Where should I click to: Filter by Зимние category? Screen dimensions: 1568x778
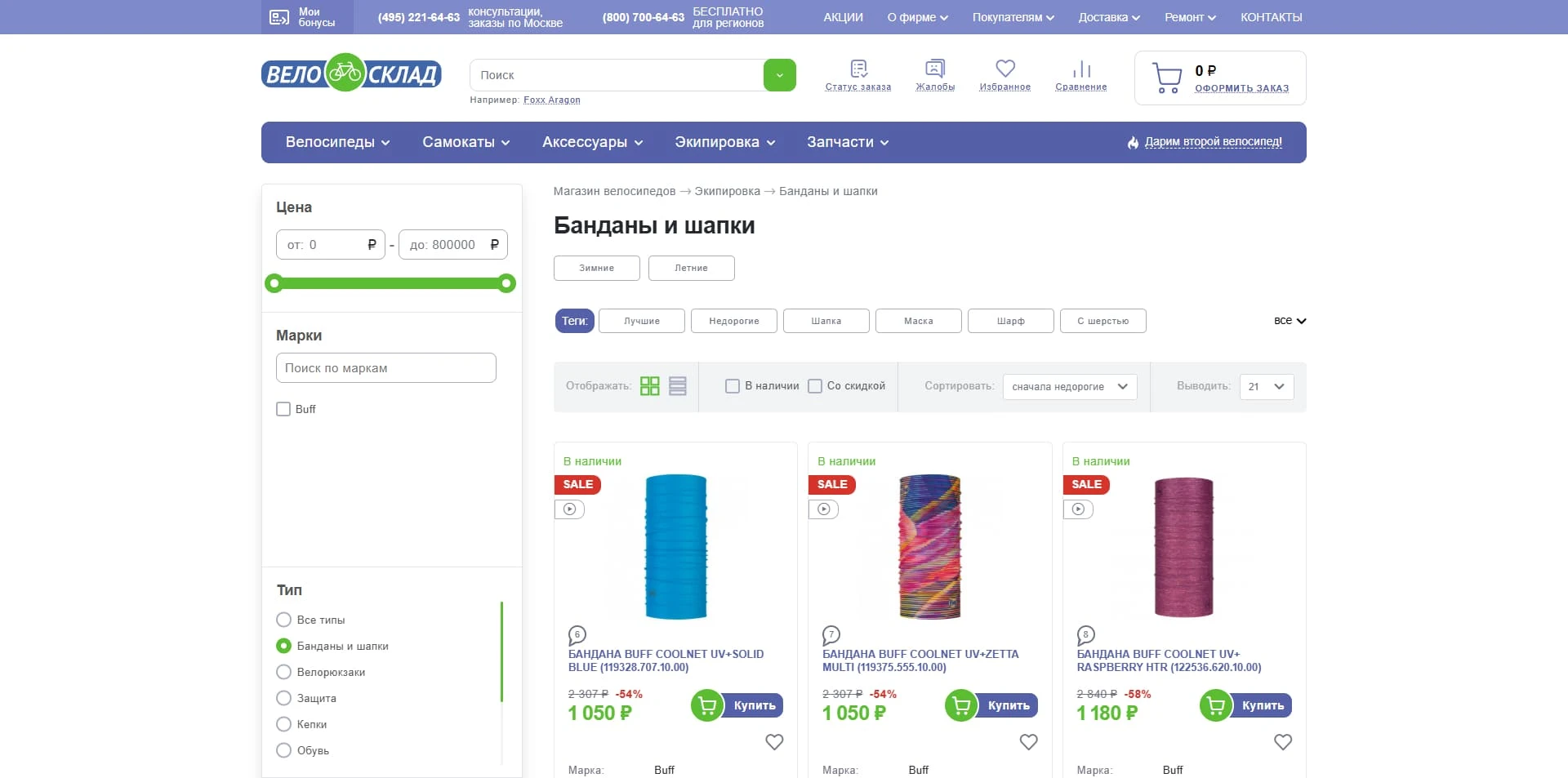(597, 268)
